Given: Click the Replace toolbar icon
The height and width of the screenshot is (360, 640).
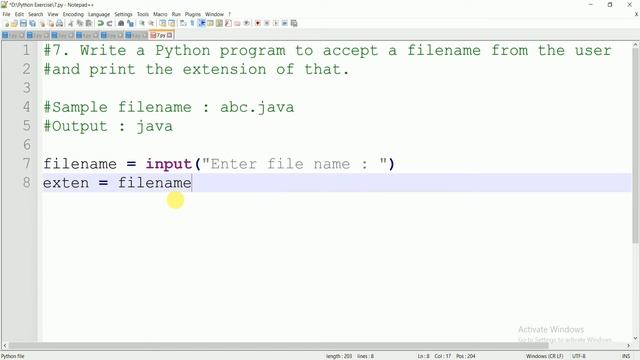Looking at the screenshot, I should [130, 23].
